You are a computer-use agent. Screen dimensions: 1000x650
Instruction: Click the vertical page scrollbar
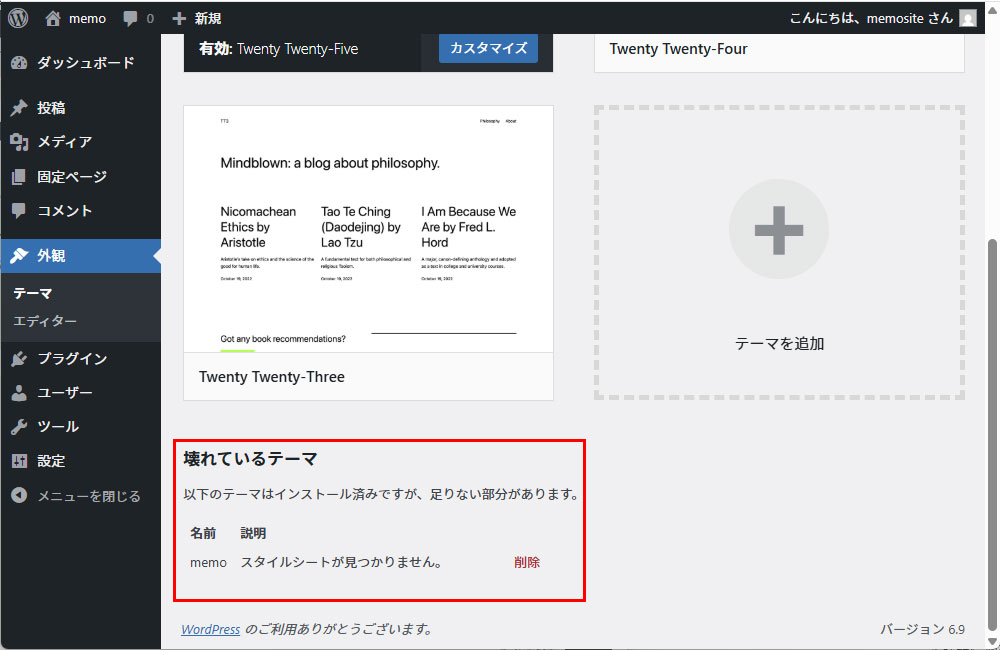tap(990, 430)
